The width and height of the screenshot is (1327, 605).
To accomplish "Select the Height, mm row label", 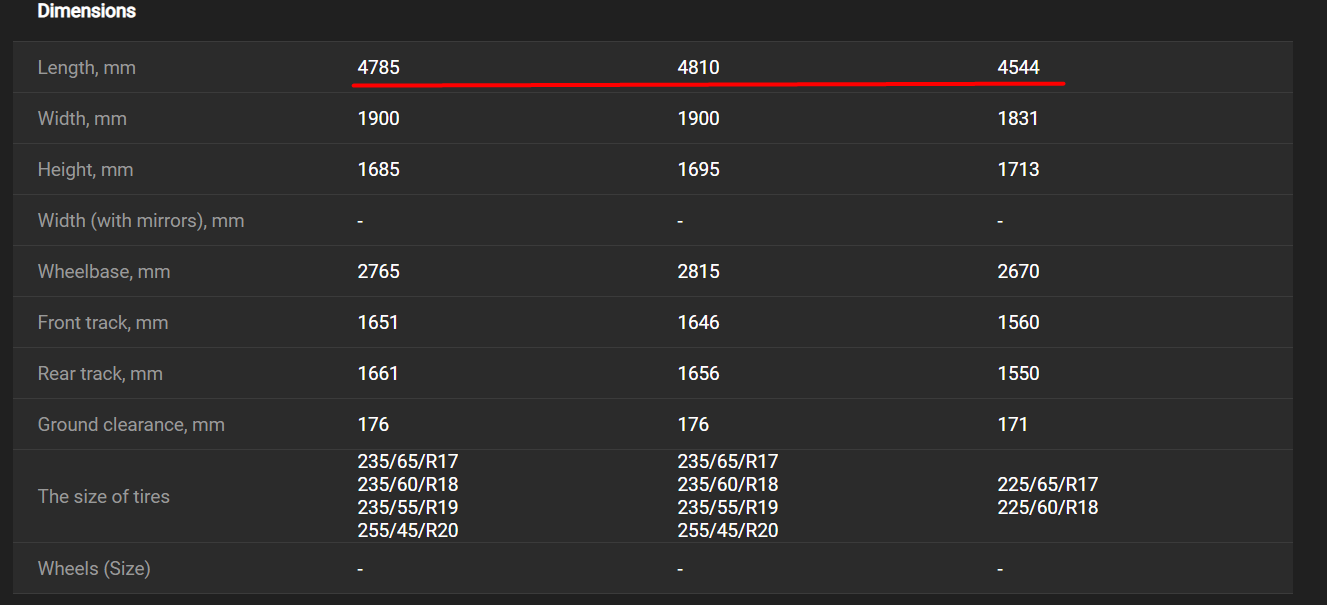I will pos(85,170).
